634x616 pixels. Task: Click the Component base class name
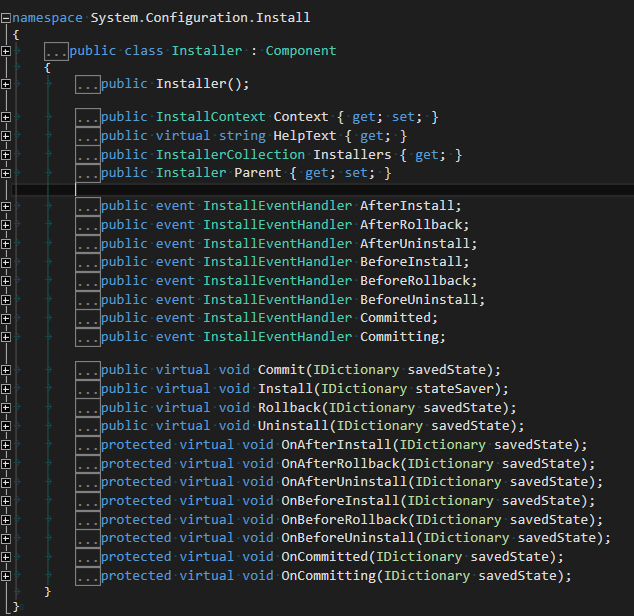pos(300,51)
